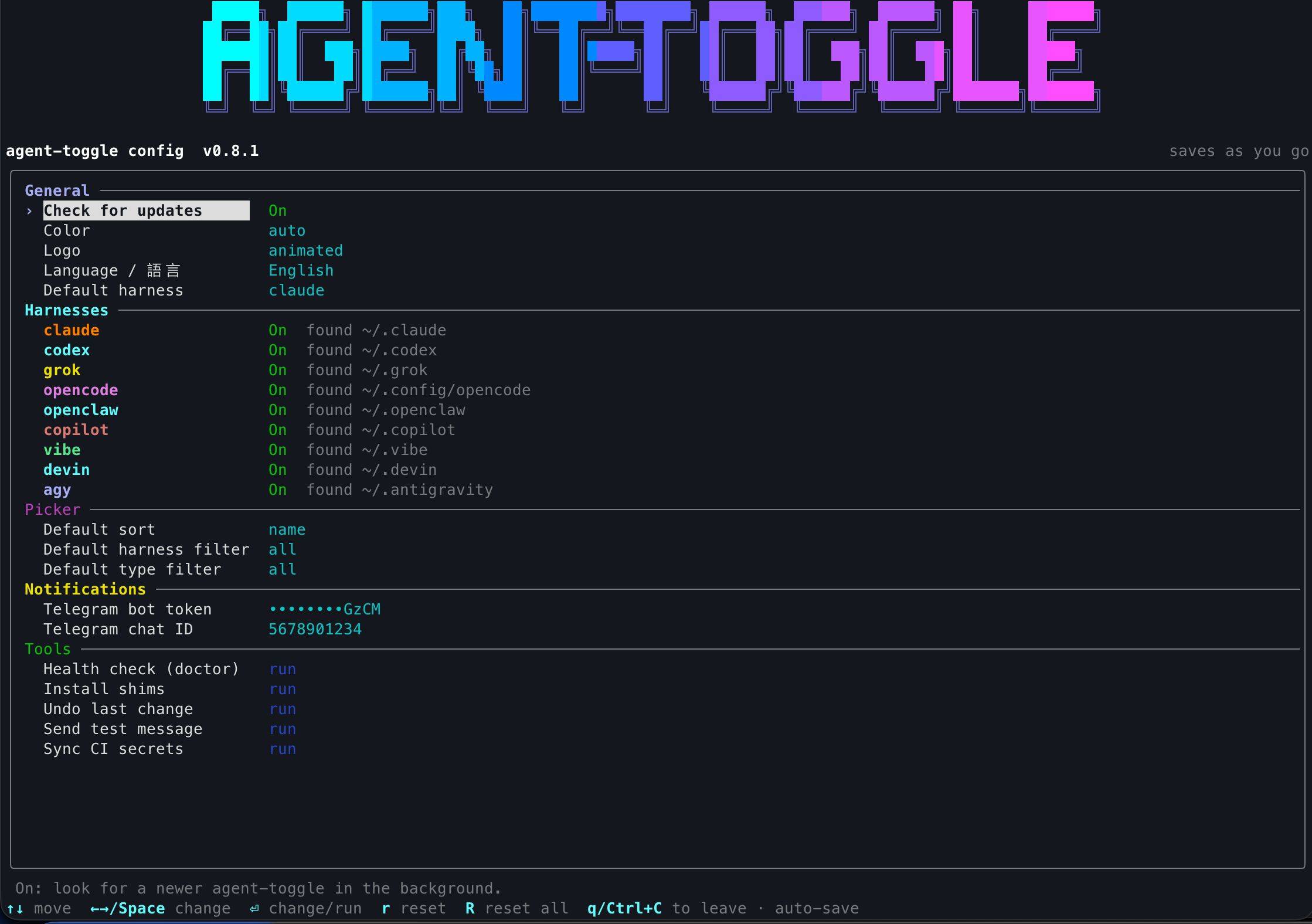Toggle the codex harness On value

pos(277,350)
